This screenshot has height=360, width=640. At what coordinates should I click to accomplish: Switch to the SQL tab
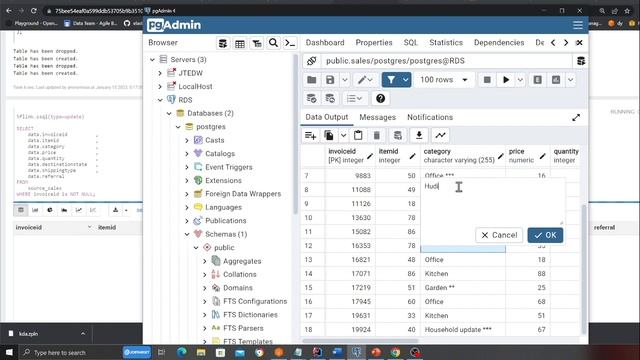411,43
